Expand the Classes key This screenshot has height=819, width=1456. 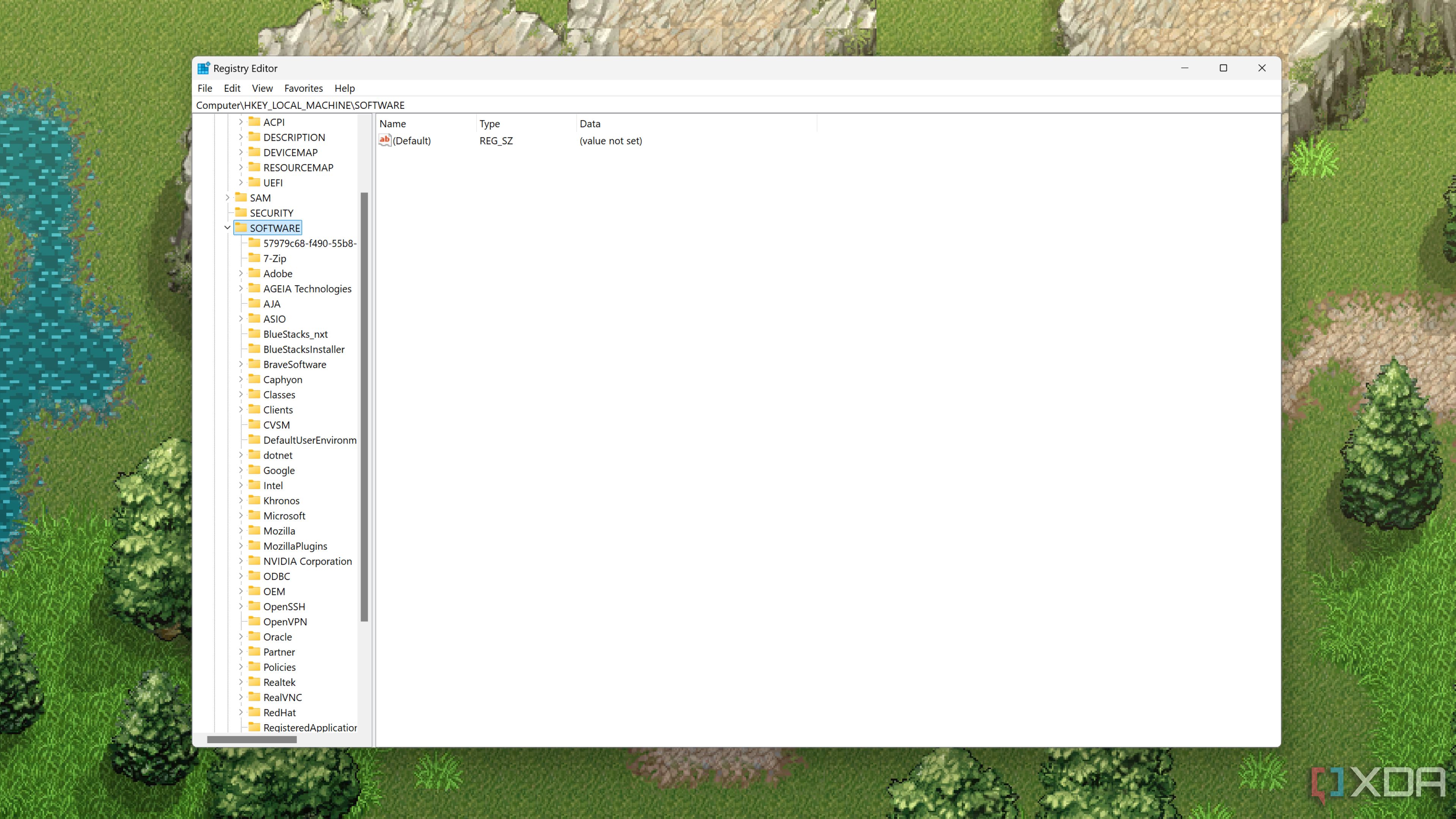tap(241, 394)
